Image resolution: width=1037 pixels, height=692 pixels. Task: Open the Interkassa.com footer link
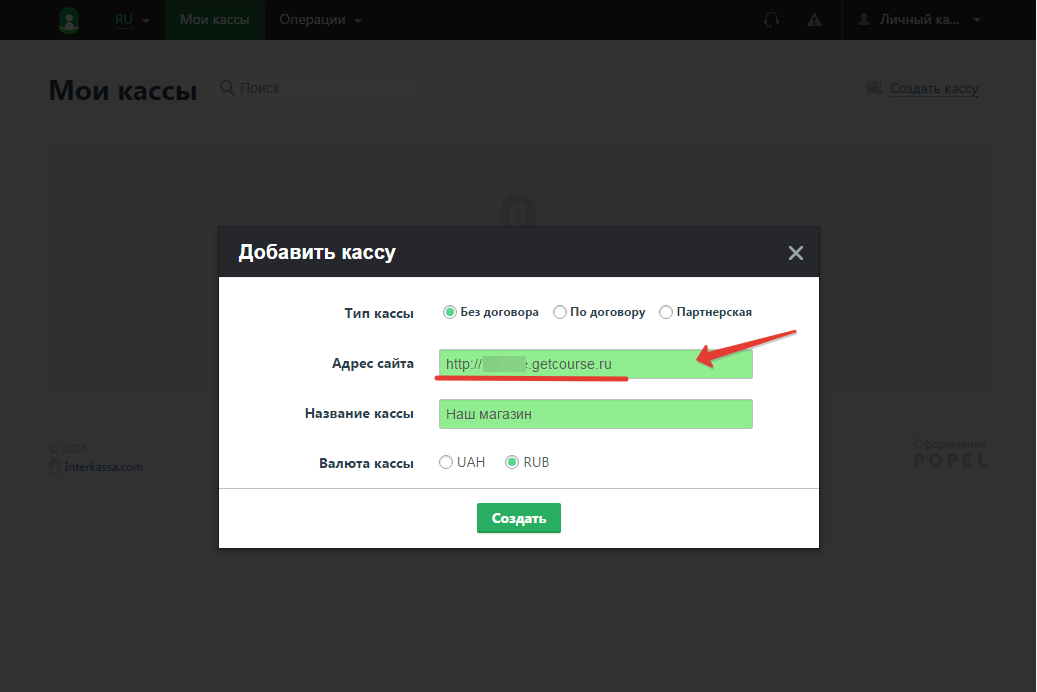pos(103,466)
